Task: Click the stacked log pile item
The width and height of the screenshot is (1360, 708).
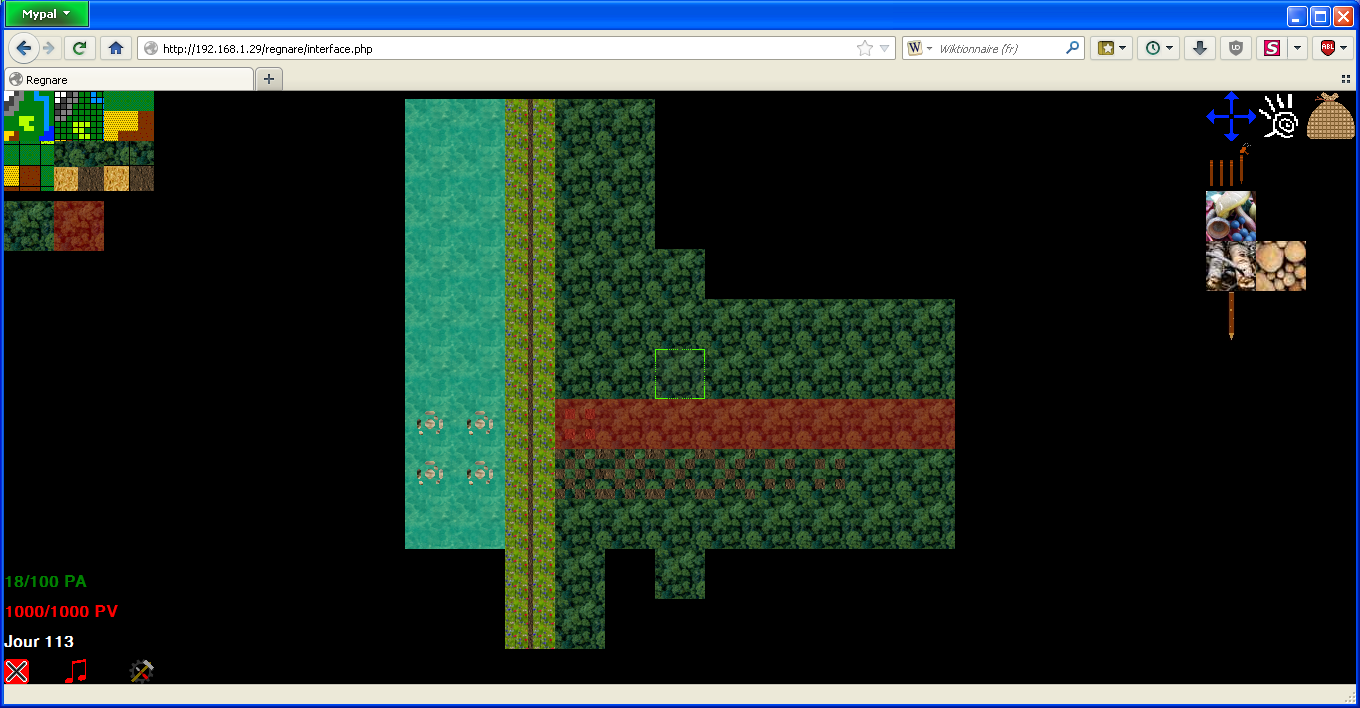Action: point(1281,266)
